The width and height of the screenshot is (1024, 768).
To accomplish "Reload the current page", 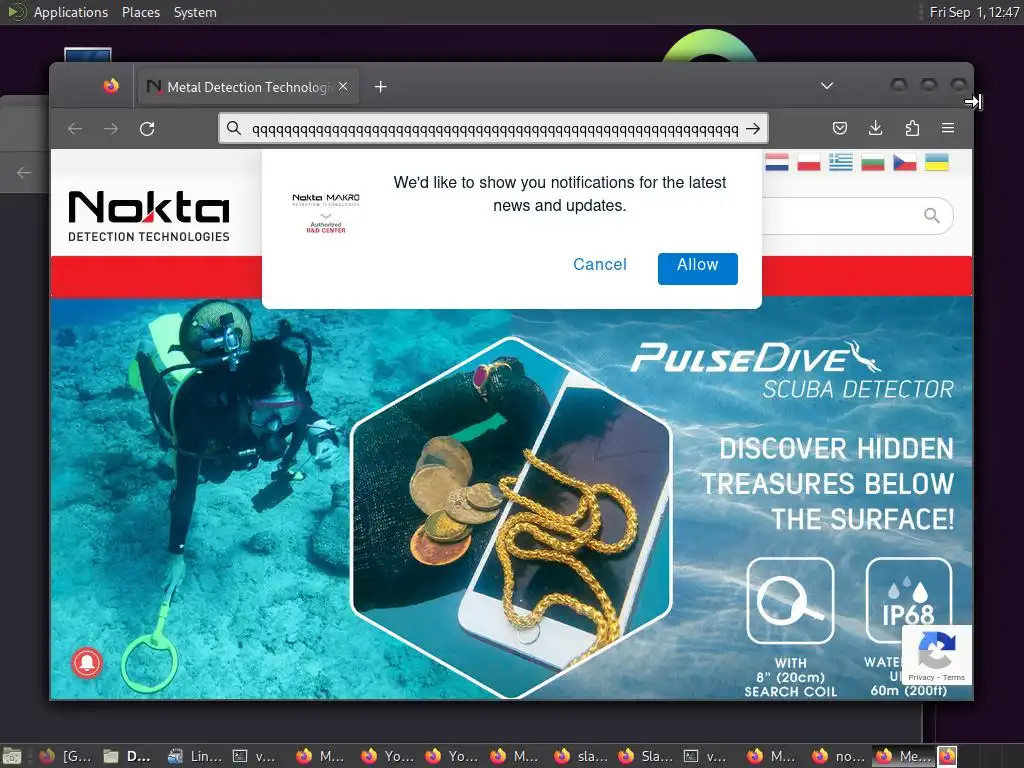I will coord(147,129).
